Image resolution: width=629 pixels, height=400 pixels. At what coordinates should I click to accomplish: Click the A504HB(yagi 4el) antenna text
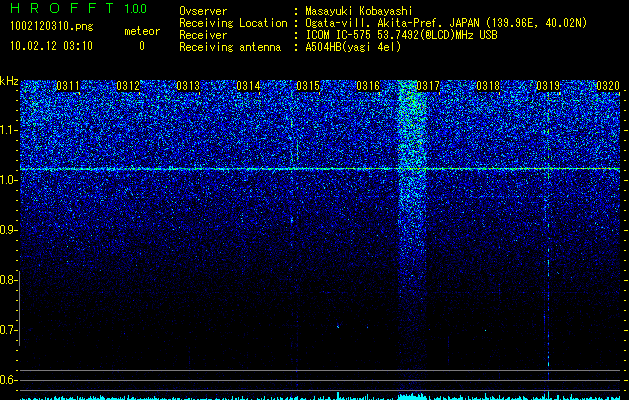pos(353,47)
